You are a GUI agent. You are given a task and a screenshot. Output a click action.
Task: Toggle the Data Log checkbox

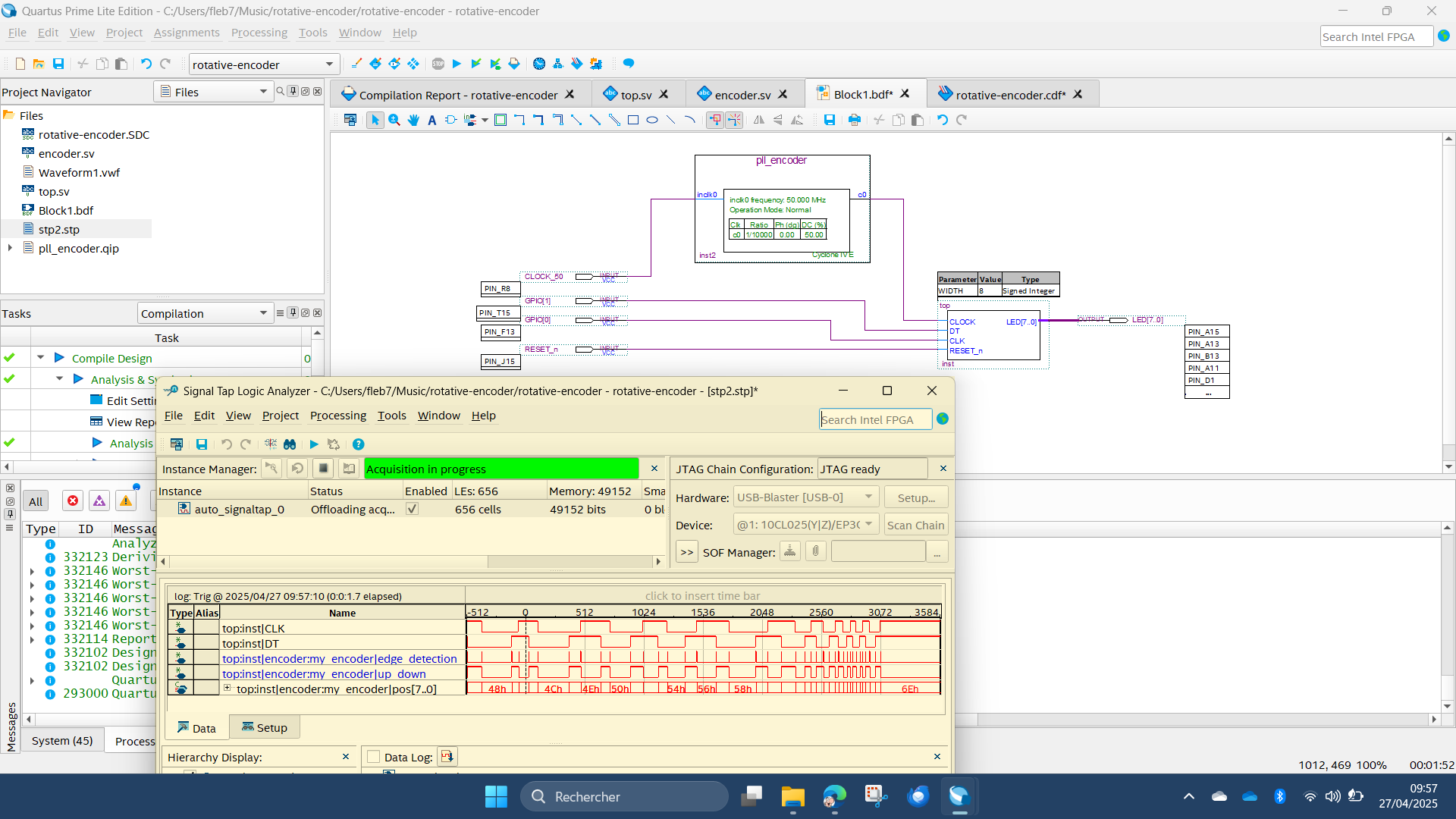tap(373, 757)
